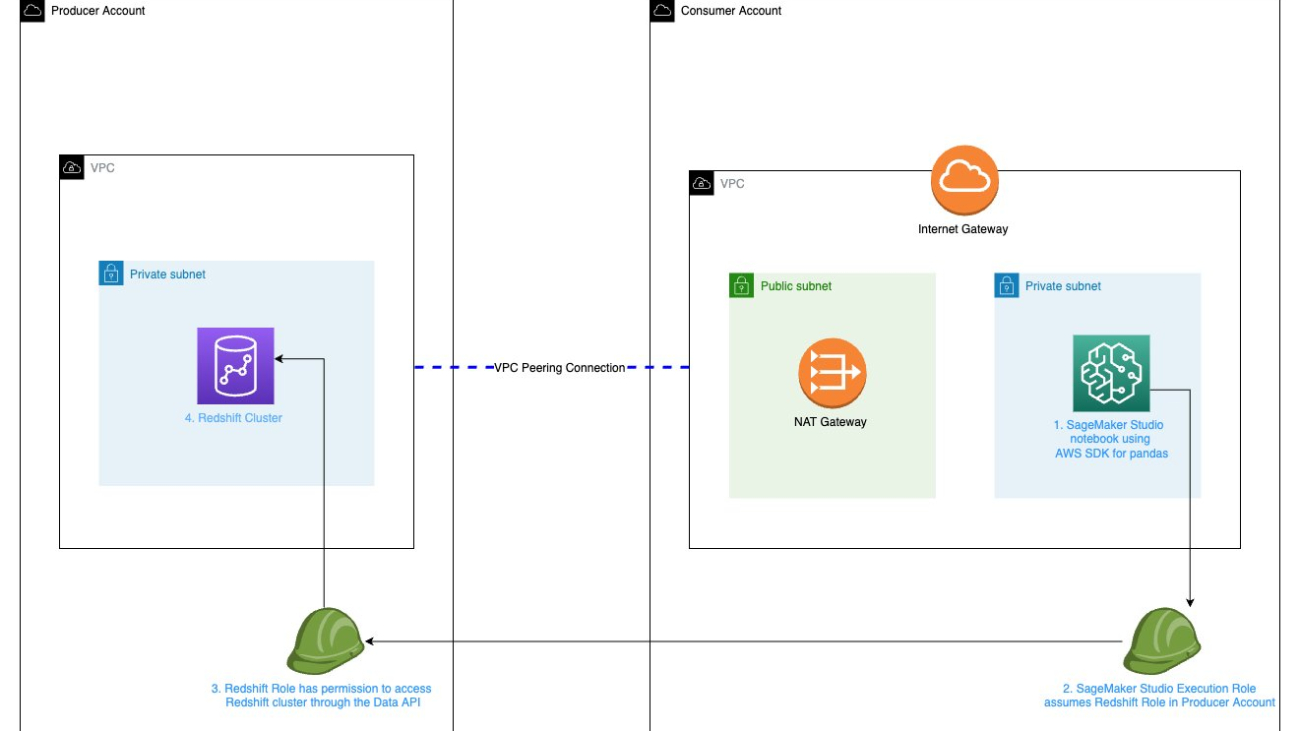Click "Private subnet" label in Producer VPC

168,274
